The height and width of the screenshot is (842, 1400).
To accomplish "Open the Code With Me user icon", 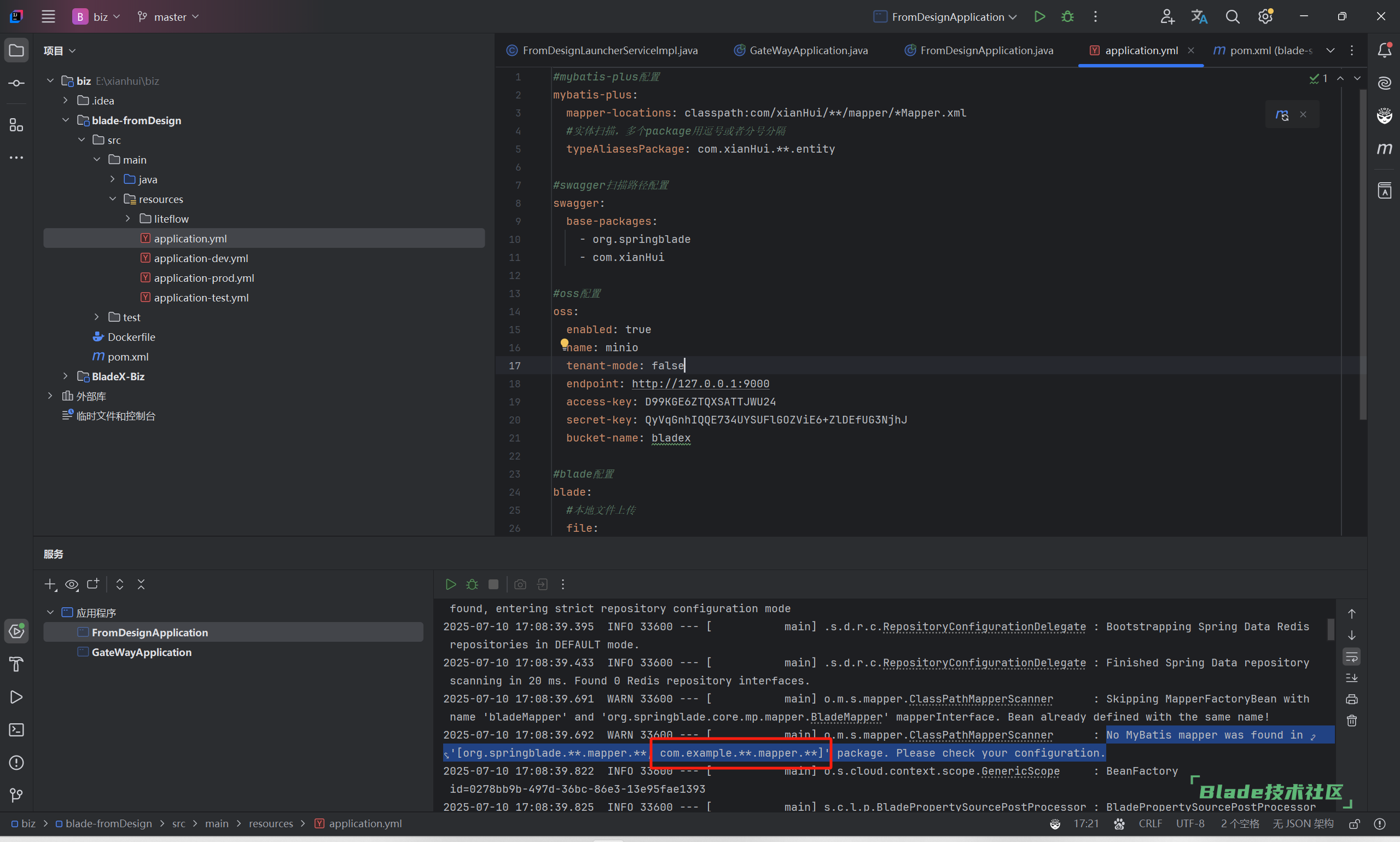I will pos(1166,16).
